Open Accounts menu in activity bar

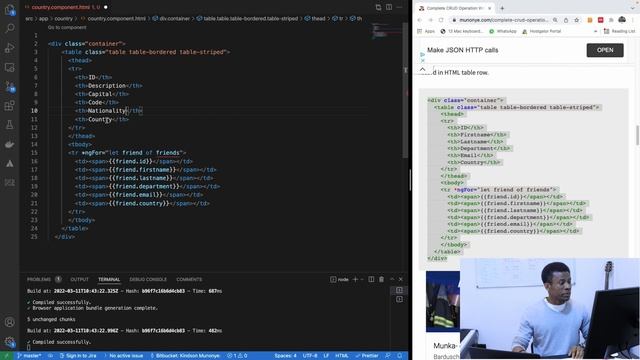tap(9, 322)
